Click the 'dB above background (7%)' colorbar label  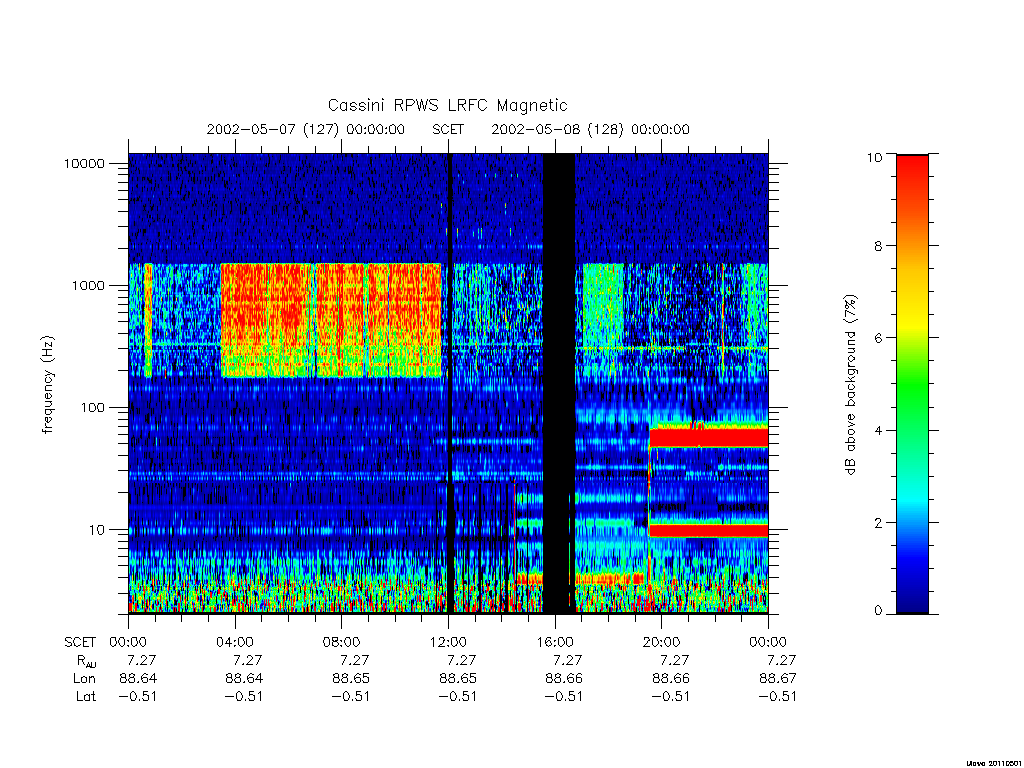point(850,385)
